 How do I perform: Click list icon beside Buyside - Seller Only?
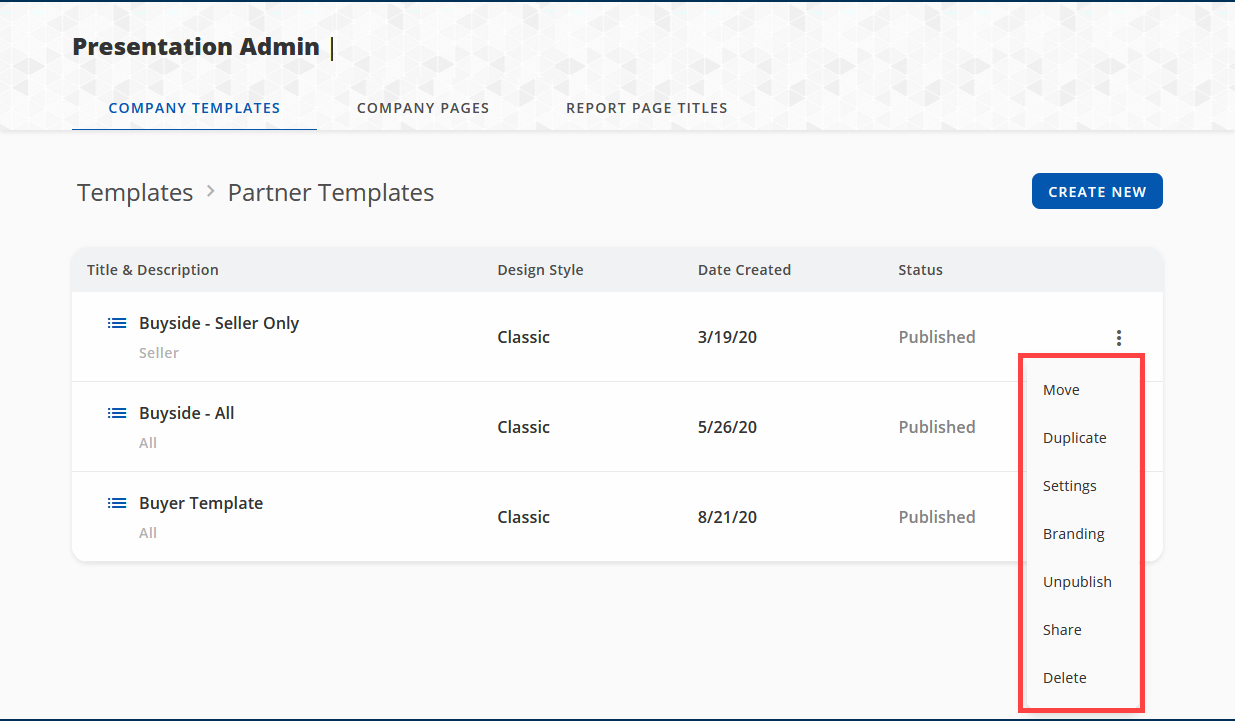coord(117,323)
